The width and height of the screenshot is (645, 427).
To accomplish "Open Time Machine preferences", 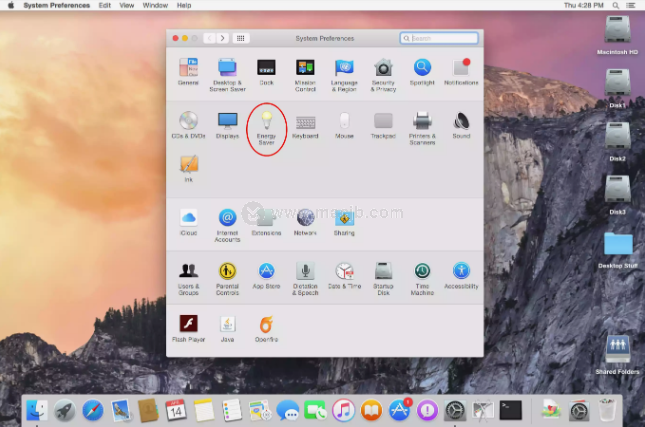I will pyautogui.click(x=422, y=278).
